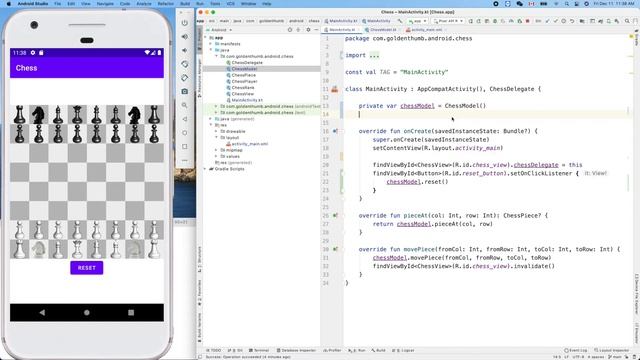This screenshot has height=360, width=640.
Task: Click Project panel select-opened-file target icon
Action: pos(290,30)
